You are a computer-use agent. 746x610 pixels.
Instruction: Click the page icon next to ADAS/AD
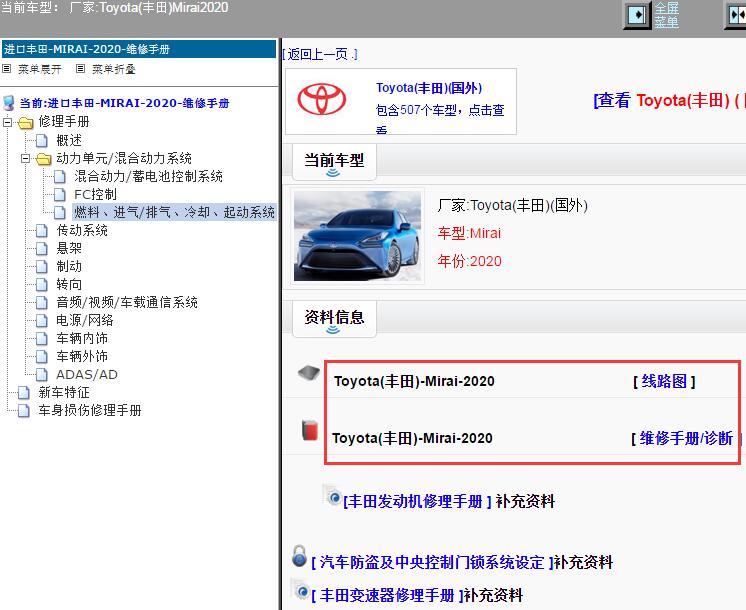tap(42, 375)
